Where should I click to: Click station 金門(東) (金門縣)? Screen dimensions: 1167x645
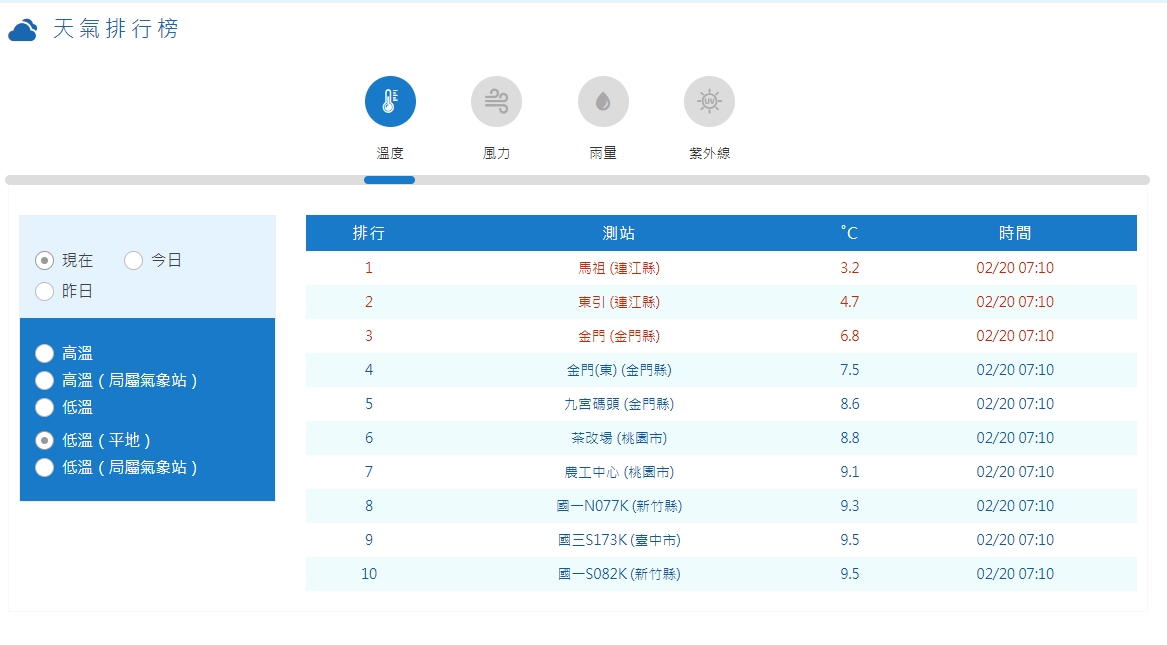pyautogui.click(x=618, y=370)
